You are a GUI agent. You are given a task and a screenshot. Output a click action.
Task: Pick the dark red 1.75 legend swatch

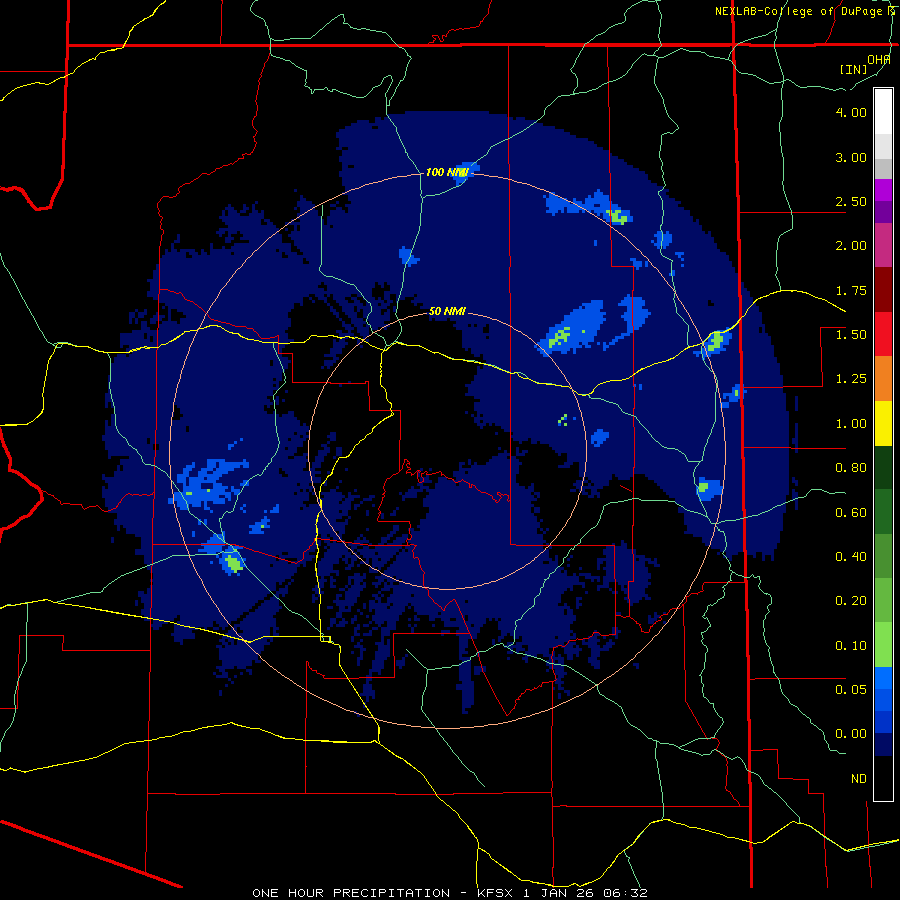pos(883,290)
